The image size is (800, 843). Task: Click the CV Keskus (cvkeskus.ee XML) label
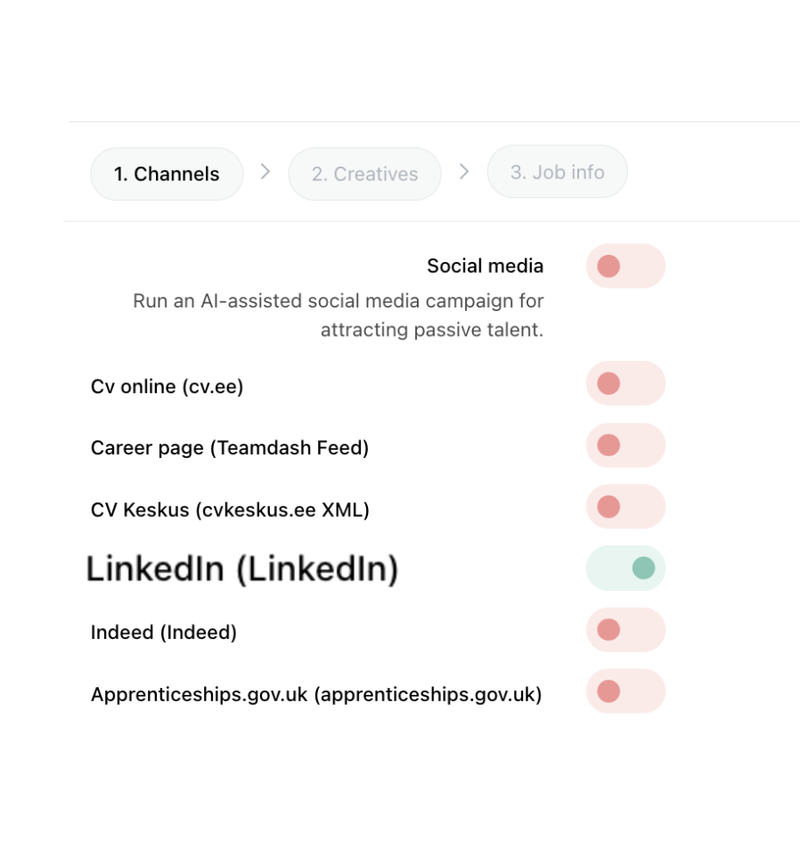230,510
